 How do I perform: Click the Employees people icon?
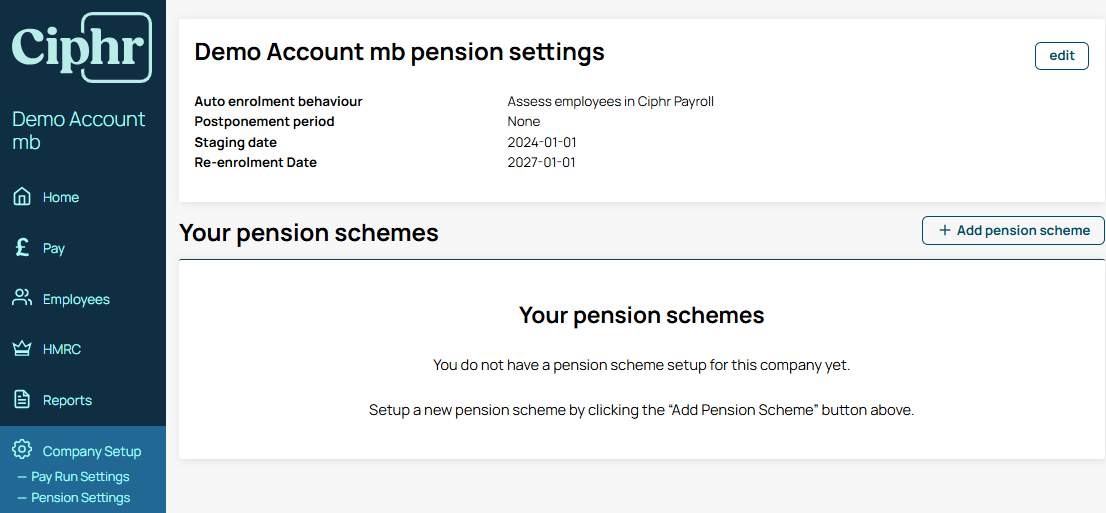point(23,298)
